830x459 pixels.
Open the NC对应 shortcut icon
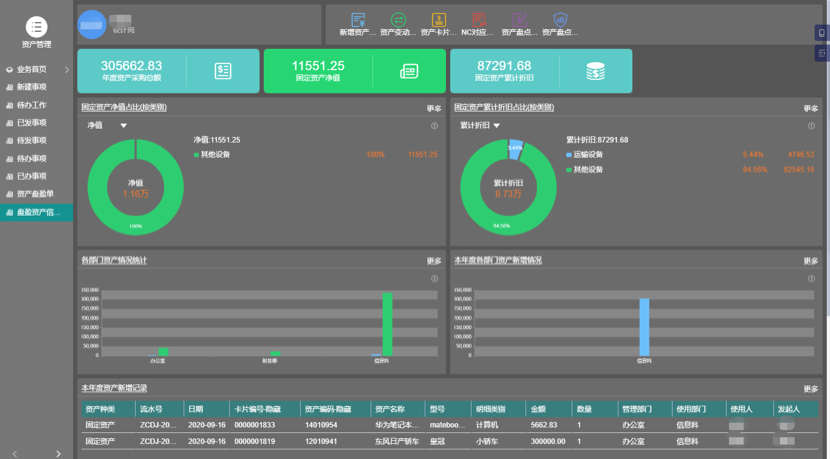(479, 20)
